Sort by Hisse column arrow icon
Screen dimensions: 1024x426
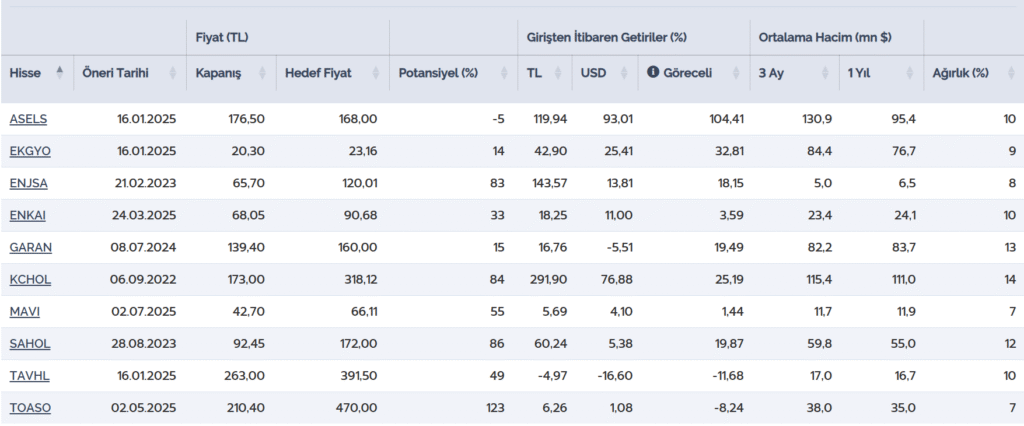[x=60, y=73]
